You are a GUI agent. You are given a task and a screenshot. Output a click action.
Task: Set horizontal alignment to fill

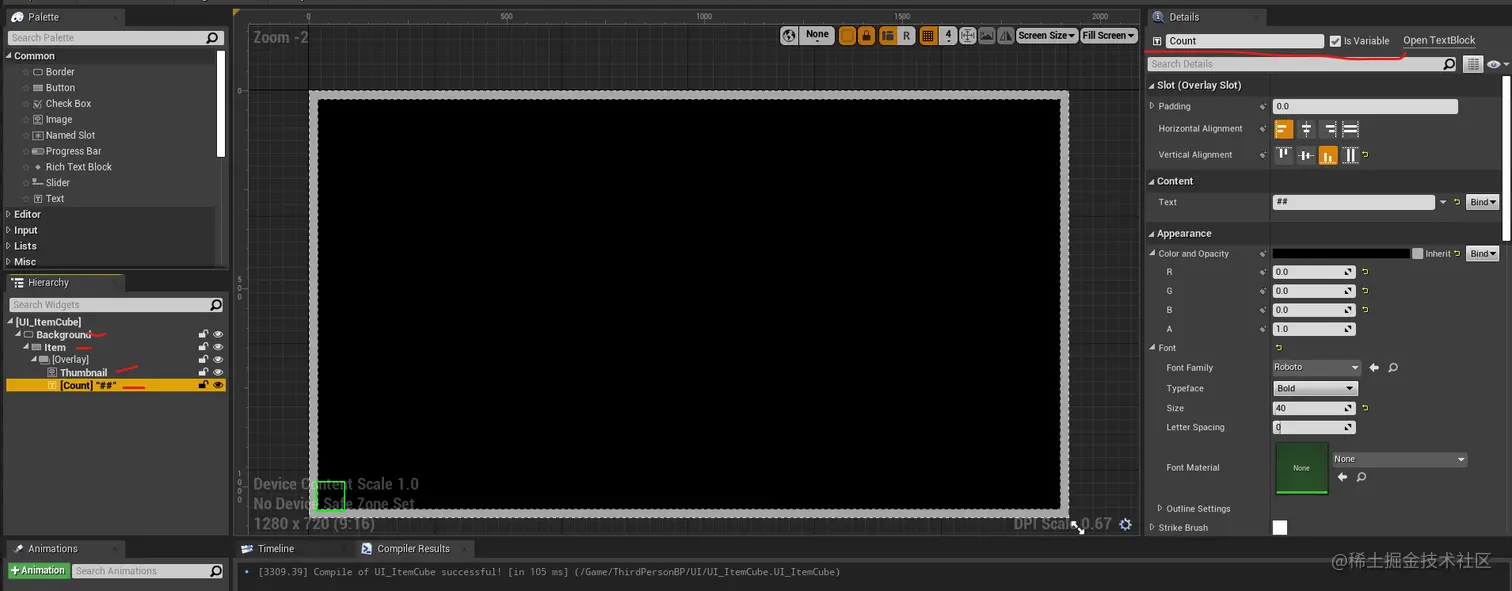[1350, 129]
